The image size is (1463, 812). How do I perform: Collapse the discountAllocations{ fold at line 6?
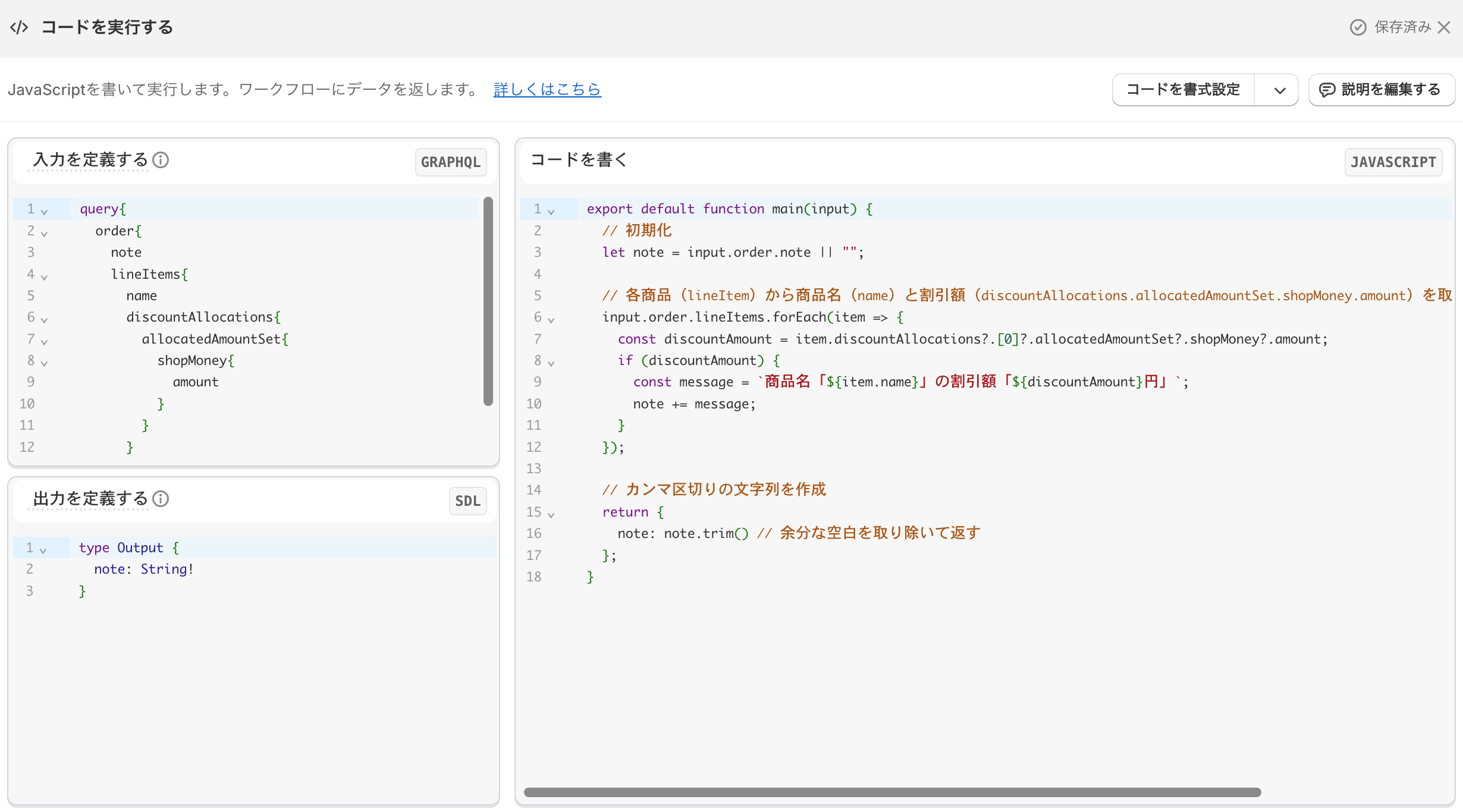coord(44,320)
